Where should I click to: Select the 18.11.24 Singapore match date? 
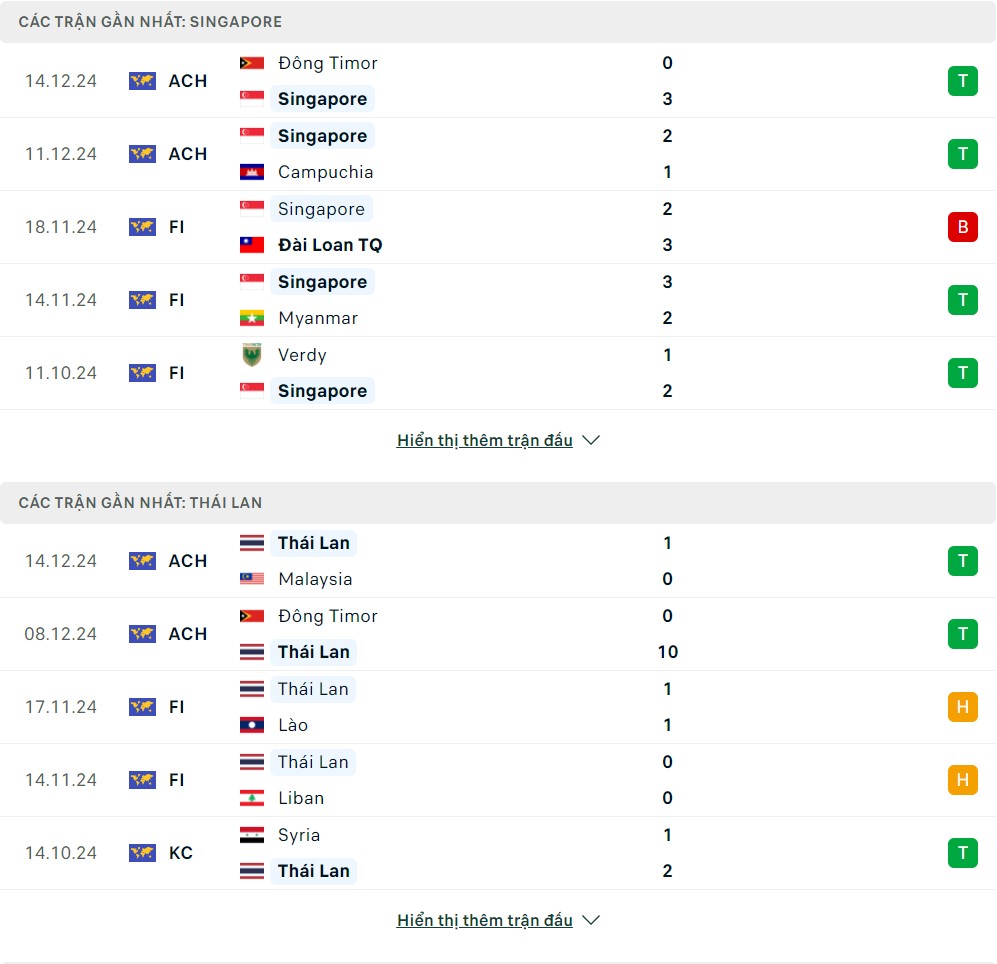[x=61, y=227]
